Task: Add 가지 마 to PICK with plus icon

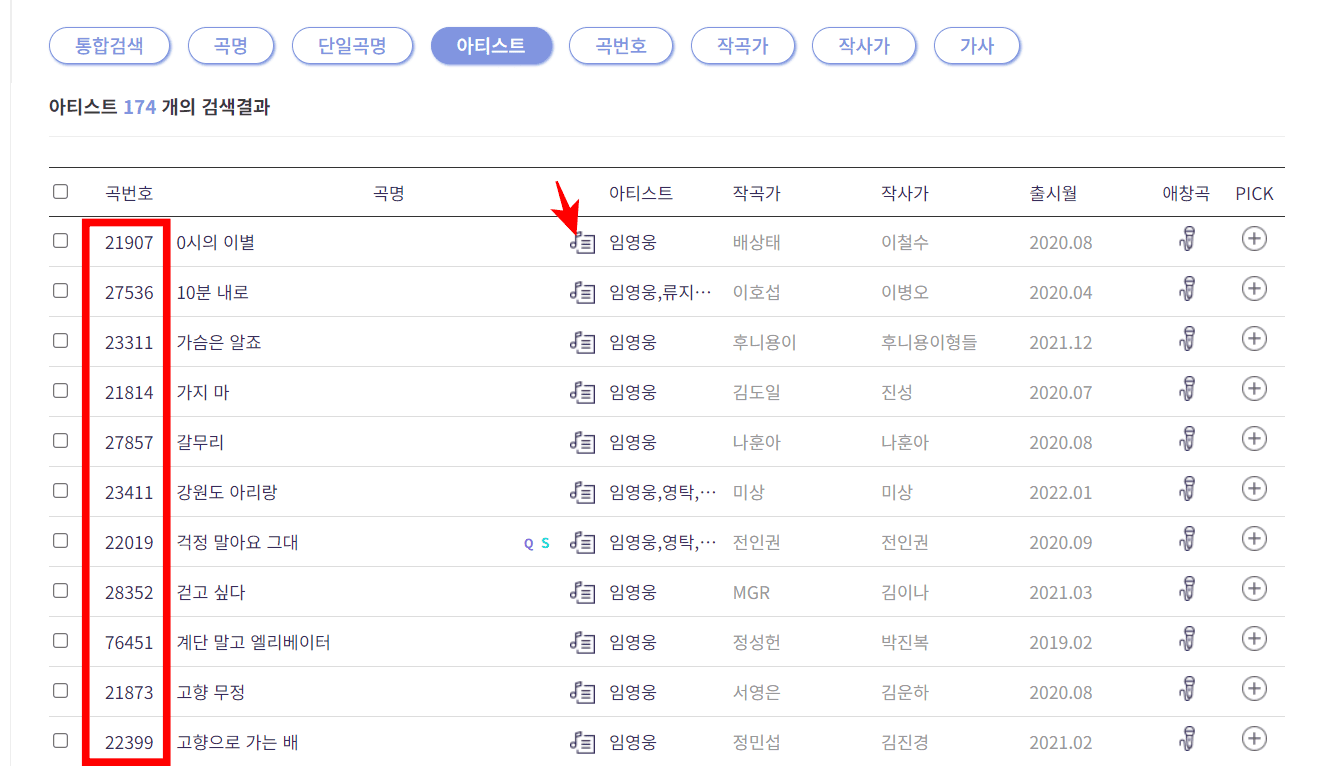Action: pyautogui.click(x=1254, y=389)
